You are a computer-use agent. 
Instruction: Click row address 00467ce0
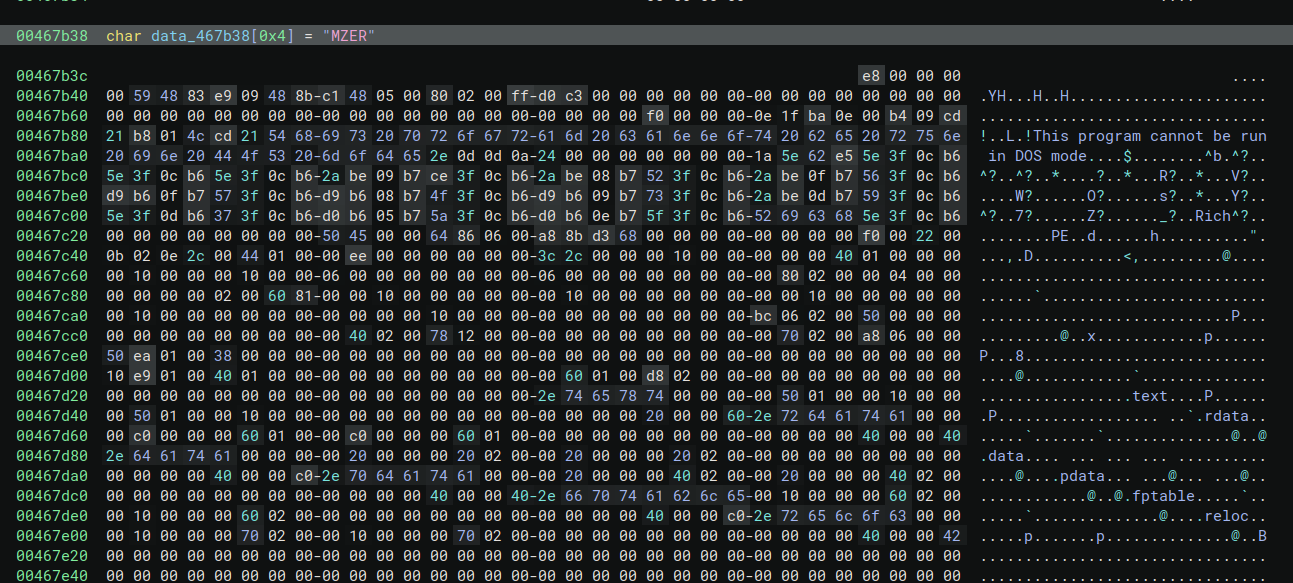coord(52,356)
